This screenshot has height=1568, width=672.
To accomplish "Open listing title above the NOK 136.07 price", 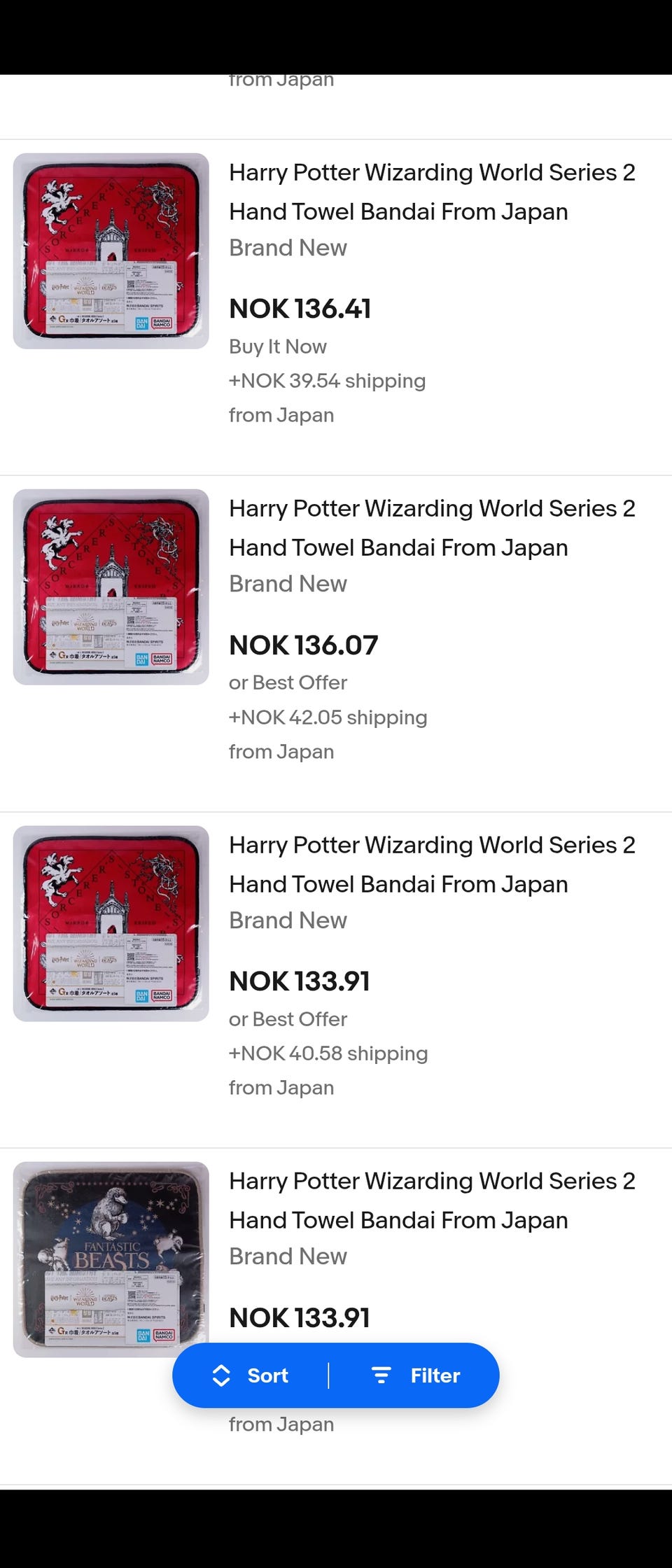I will tap(432, 528).
